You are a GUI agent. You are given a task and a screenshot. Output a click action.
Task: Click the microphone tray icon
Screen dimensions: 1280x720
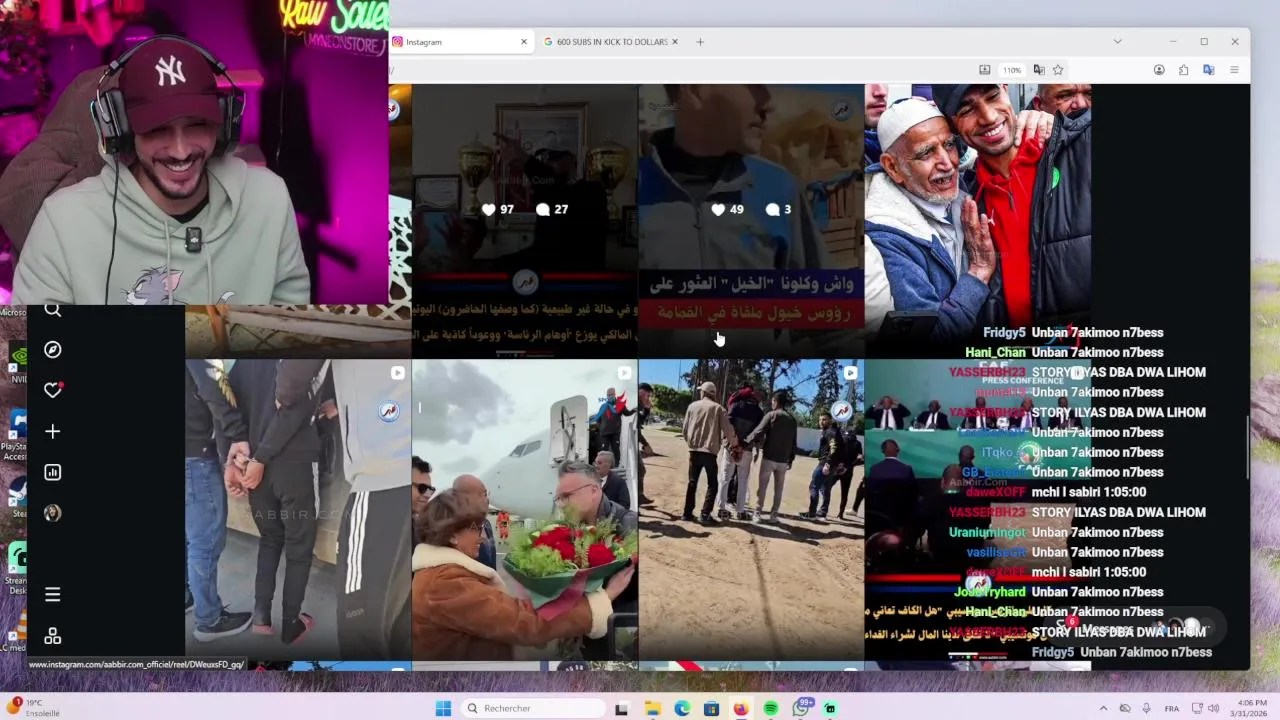1146,708
